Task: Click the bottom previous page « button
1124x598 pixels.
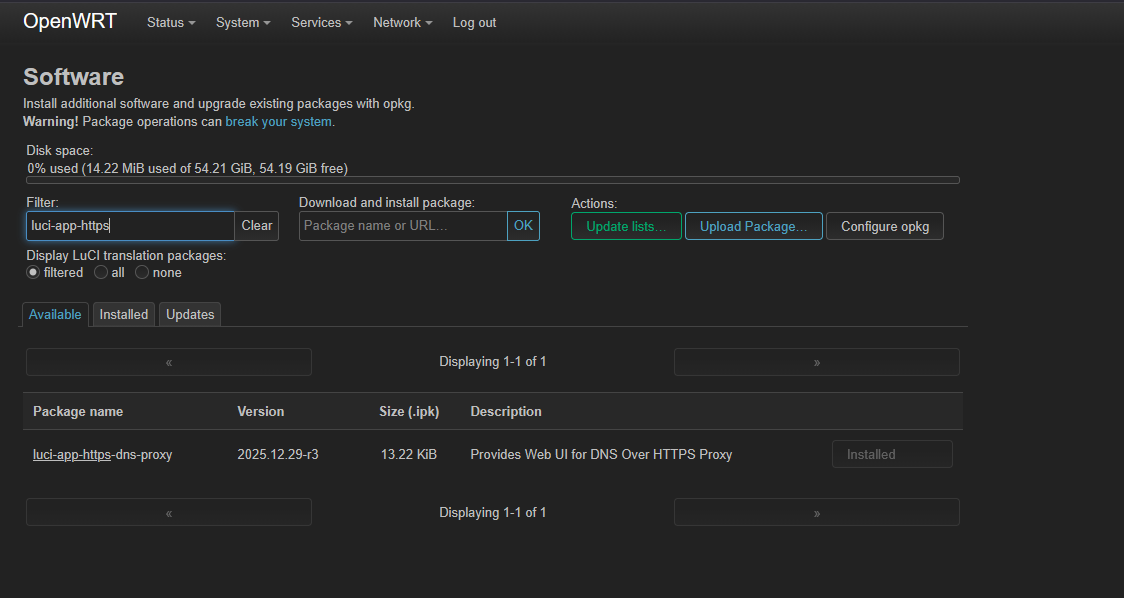Action: 169,512
